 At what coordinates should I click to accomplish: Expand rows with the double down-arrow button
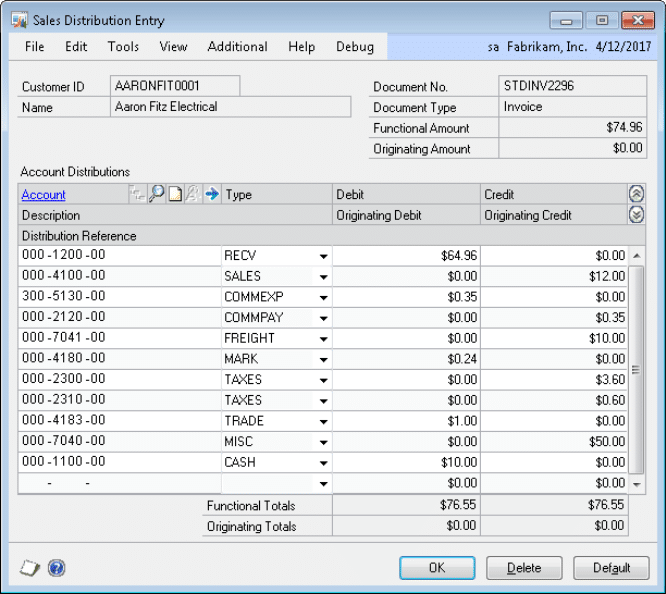tap(636, 215)
